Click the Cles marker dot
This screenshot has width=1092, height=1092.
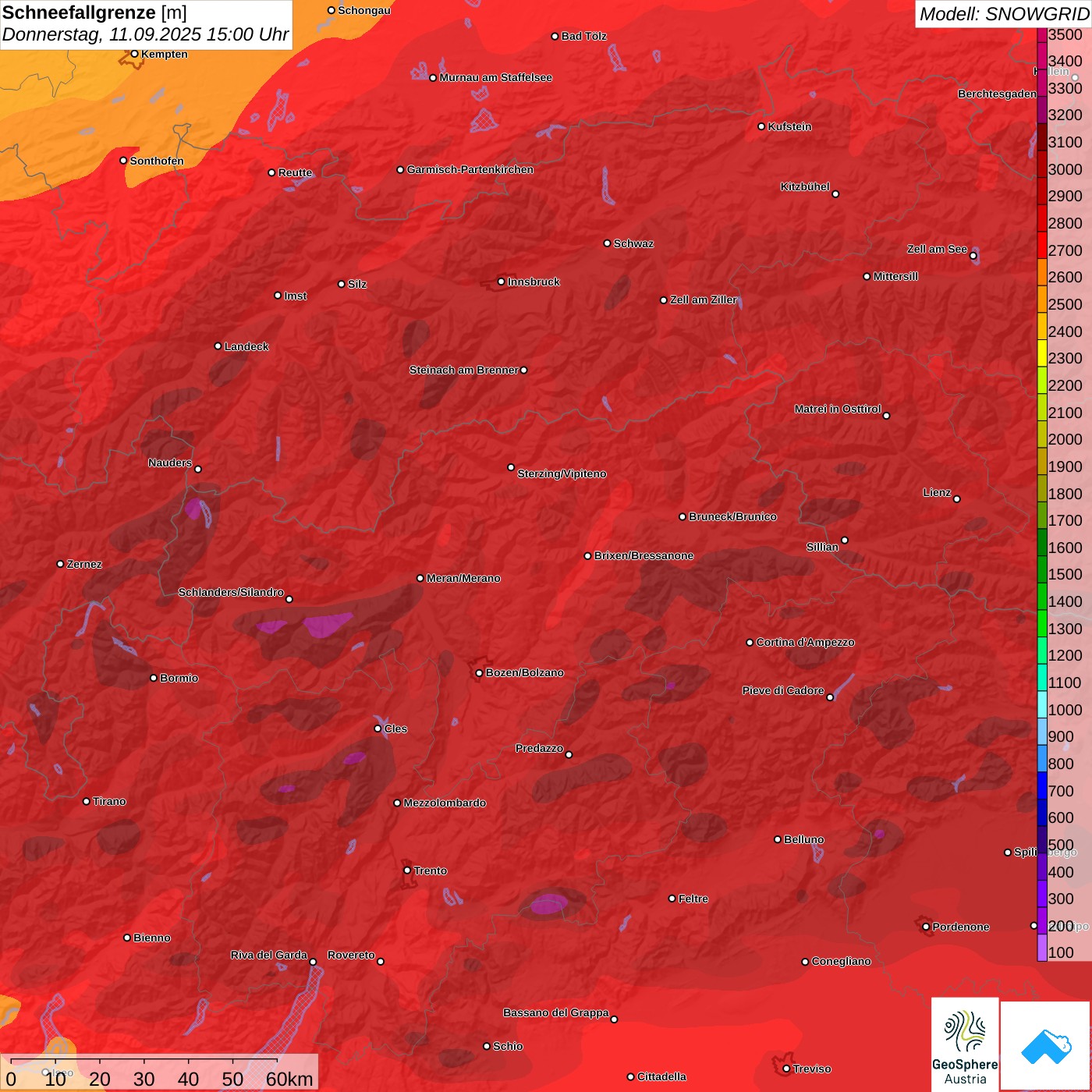pyautogui.click(x=378, y=729)
